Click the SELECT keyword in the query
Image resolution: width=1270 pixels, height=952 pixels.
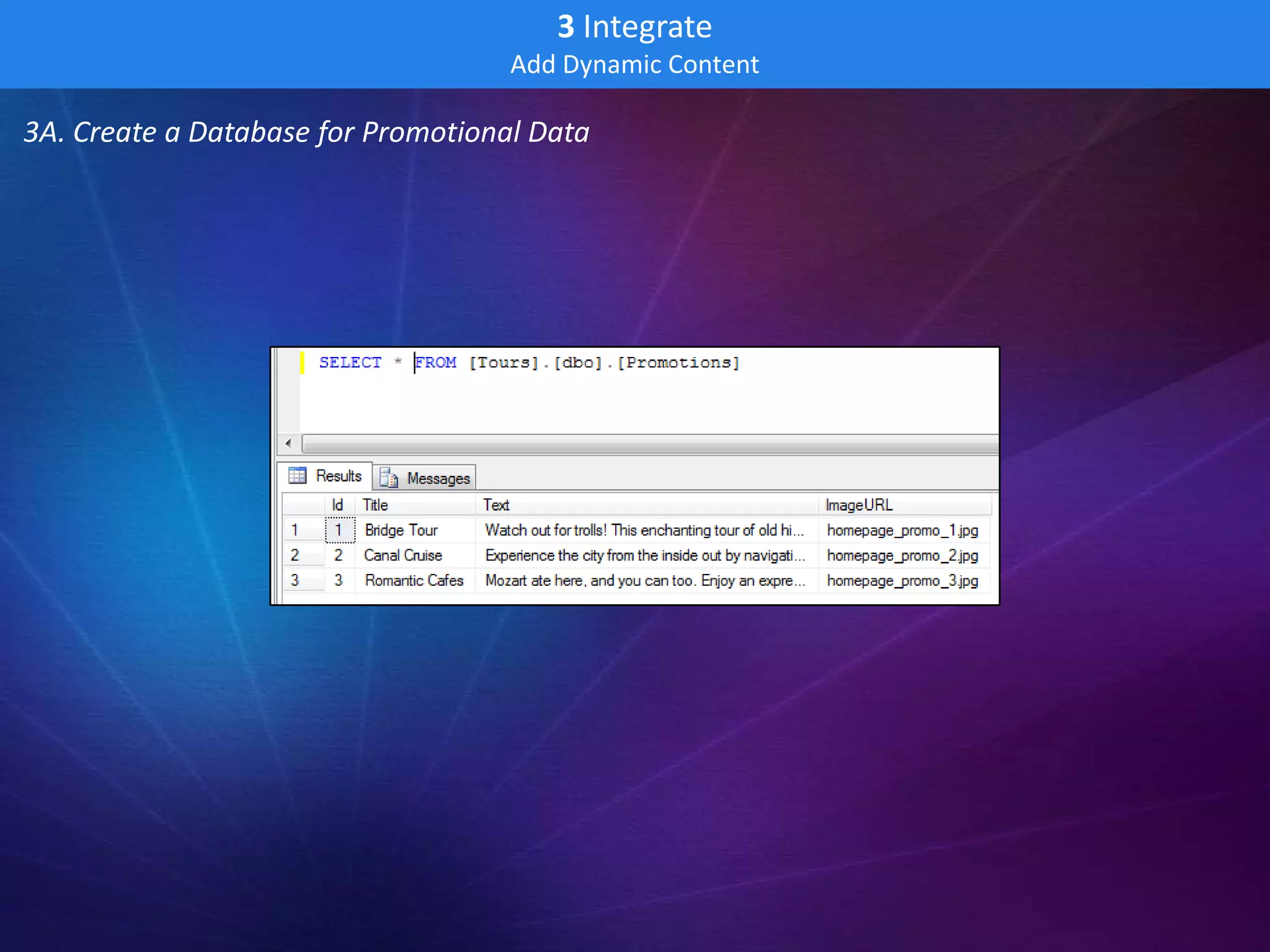pyautogui.click(x=350, y=363)
